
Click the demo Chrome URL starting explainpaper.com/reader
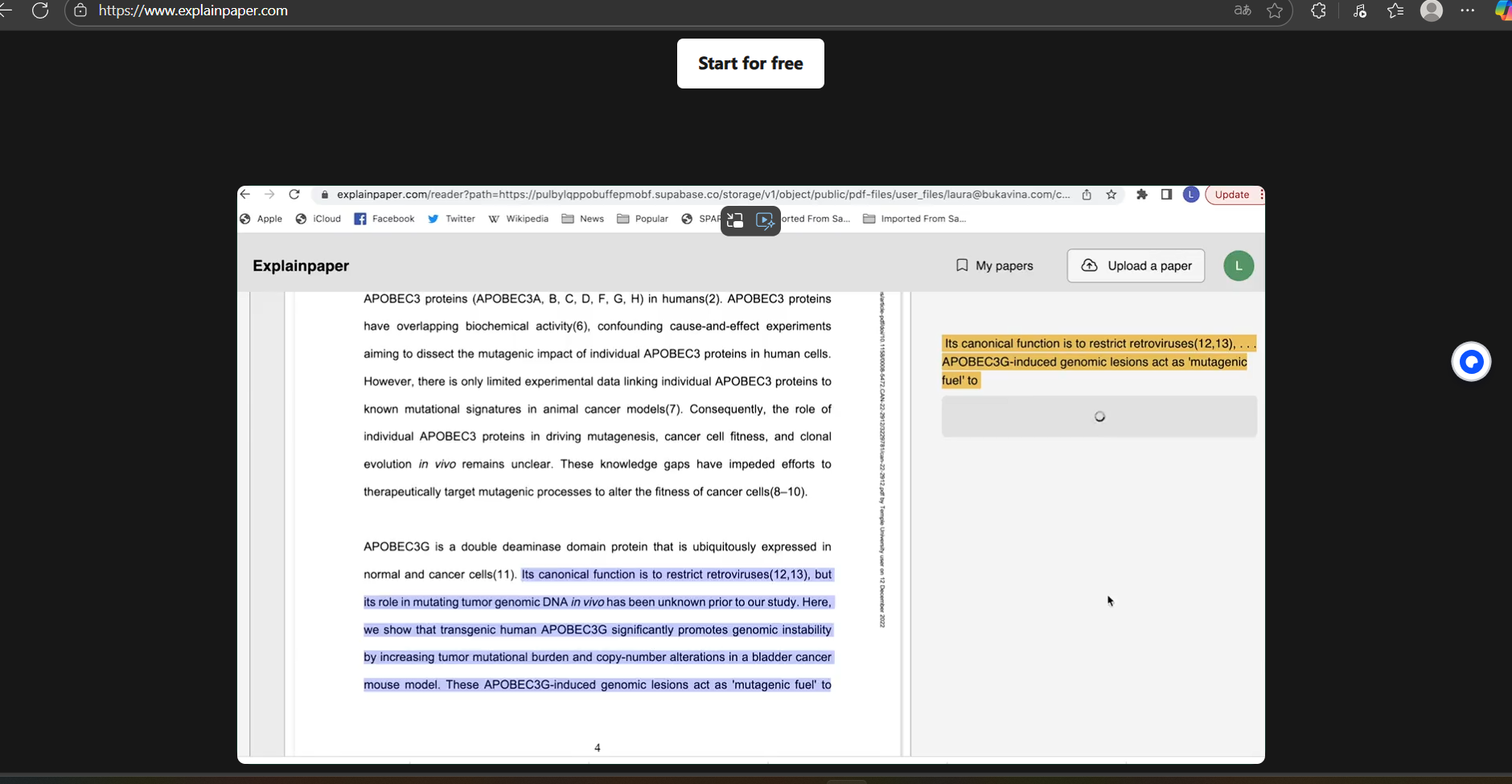(703, 195)
